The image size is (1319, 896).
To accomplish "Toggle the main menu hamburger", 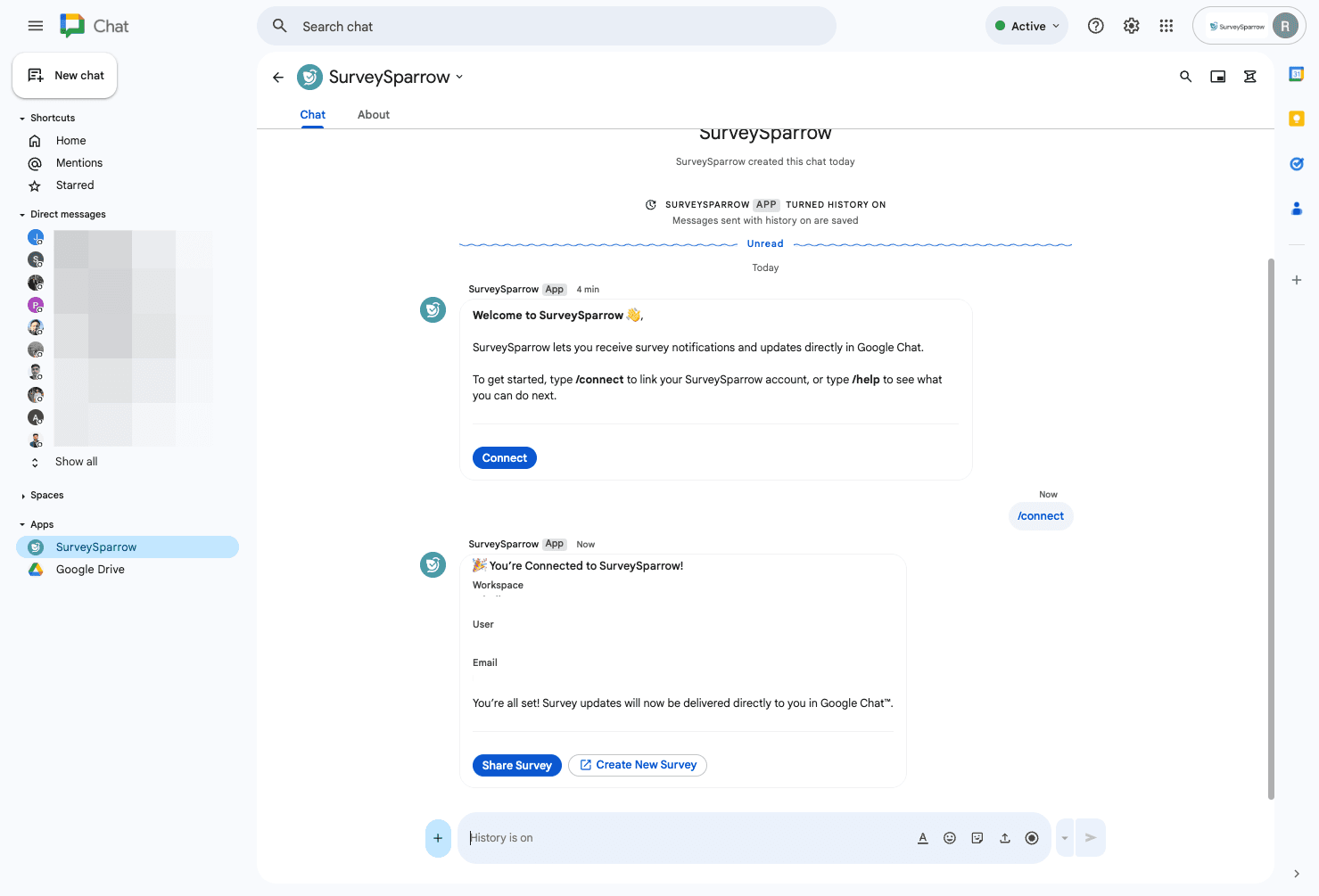I will (36, 26).
